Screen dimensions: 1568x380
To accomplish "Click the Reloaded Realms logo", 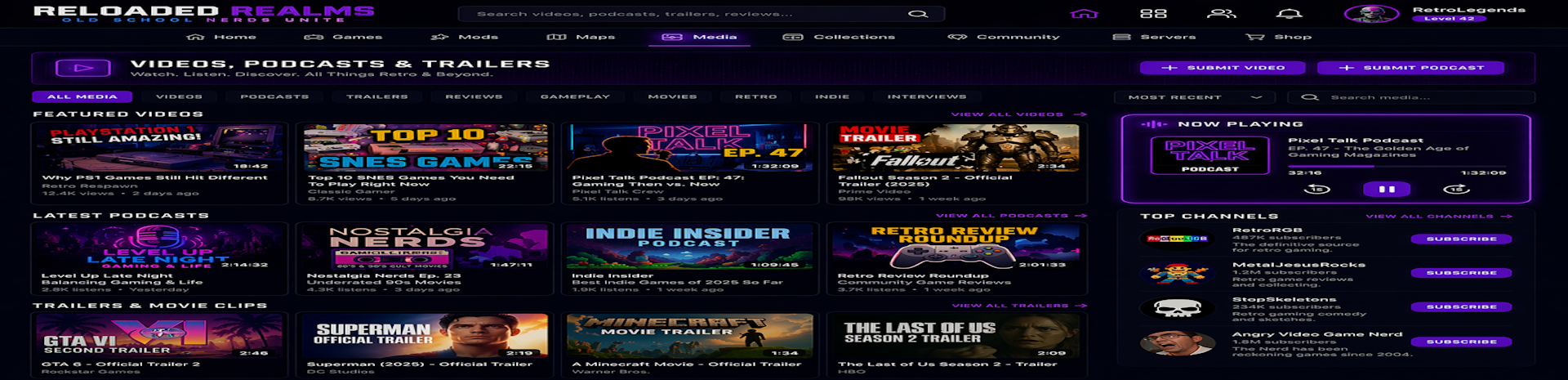I will tap(204, 13).
